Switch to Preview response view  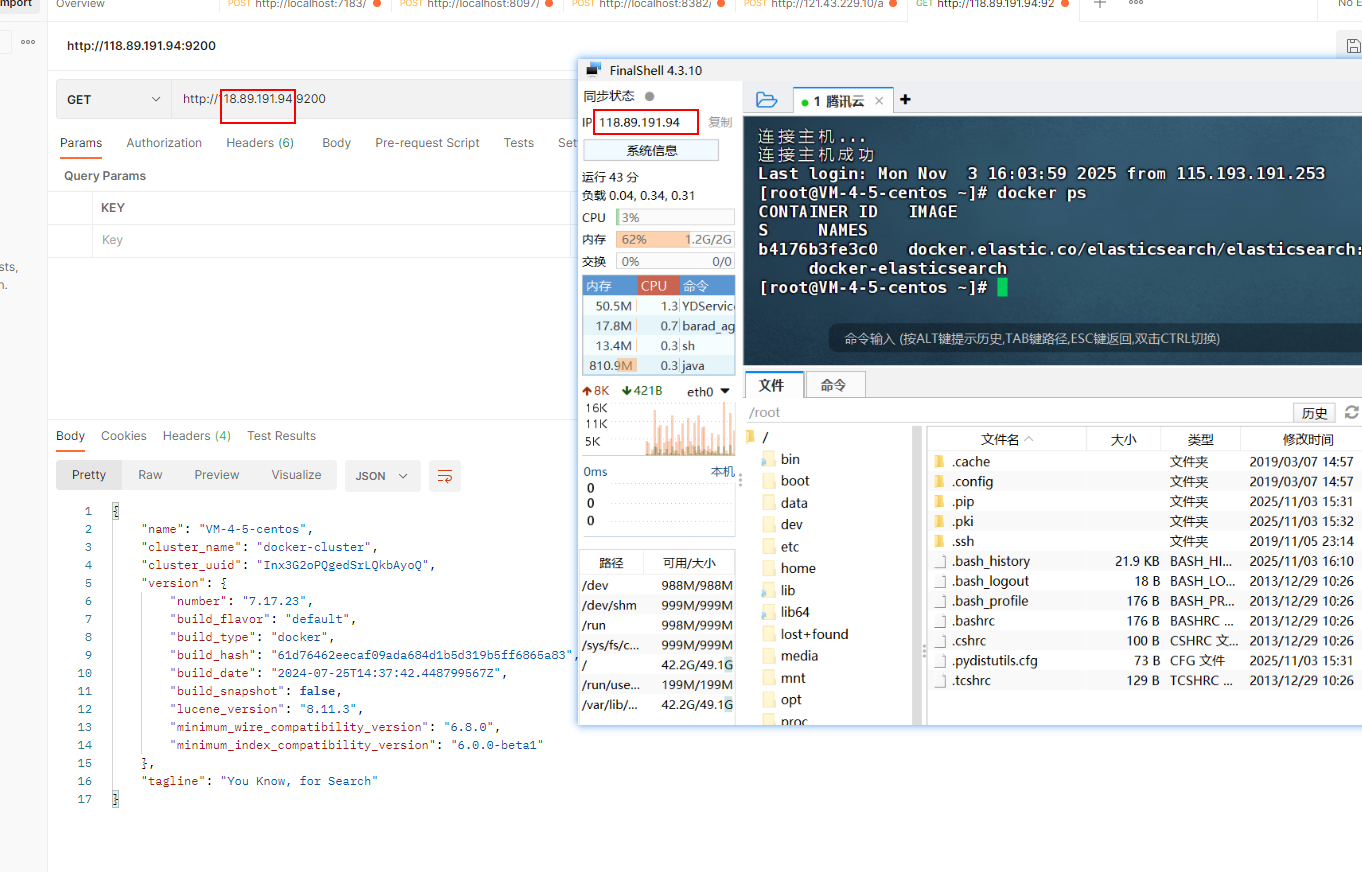pyautogui.click(x=217, y=475)
